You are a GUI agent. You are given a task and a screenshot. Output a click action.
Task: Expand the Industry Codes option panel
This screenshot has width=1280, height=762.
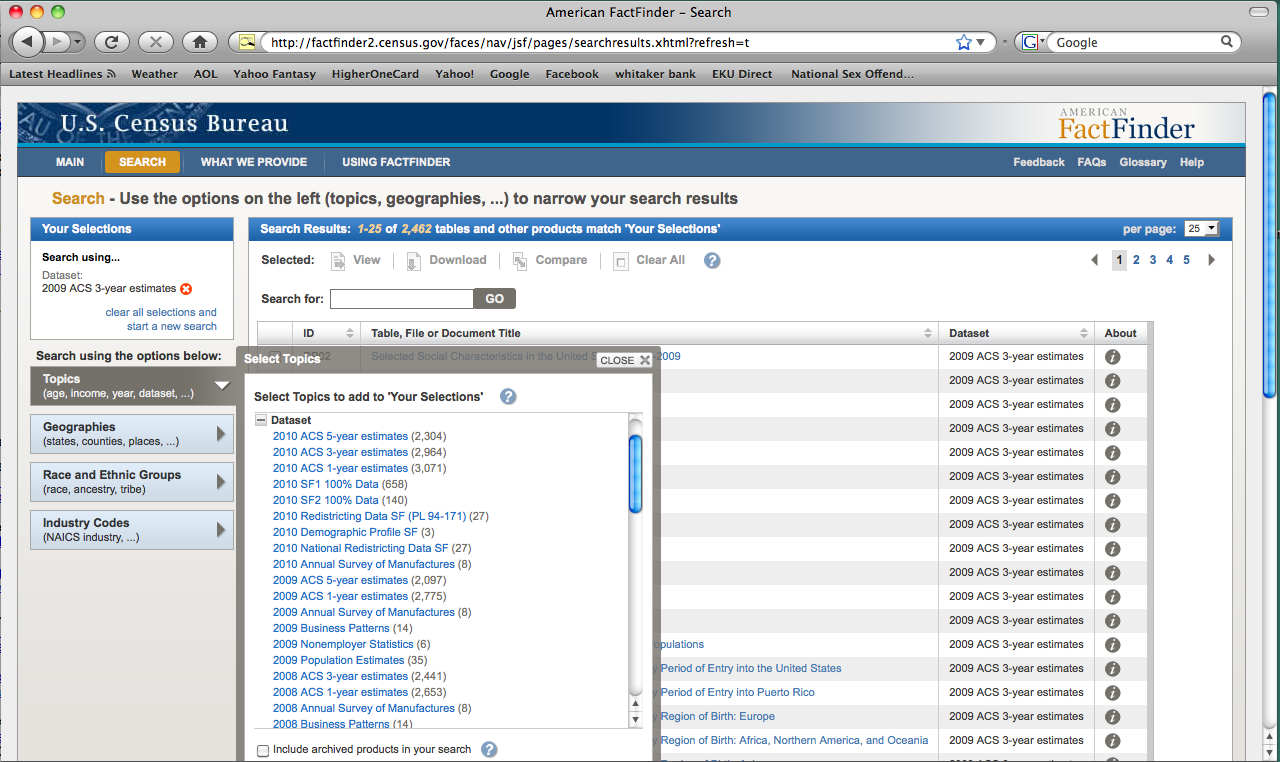pos(132,530)
